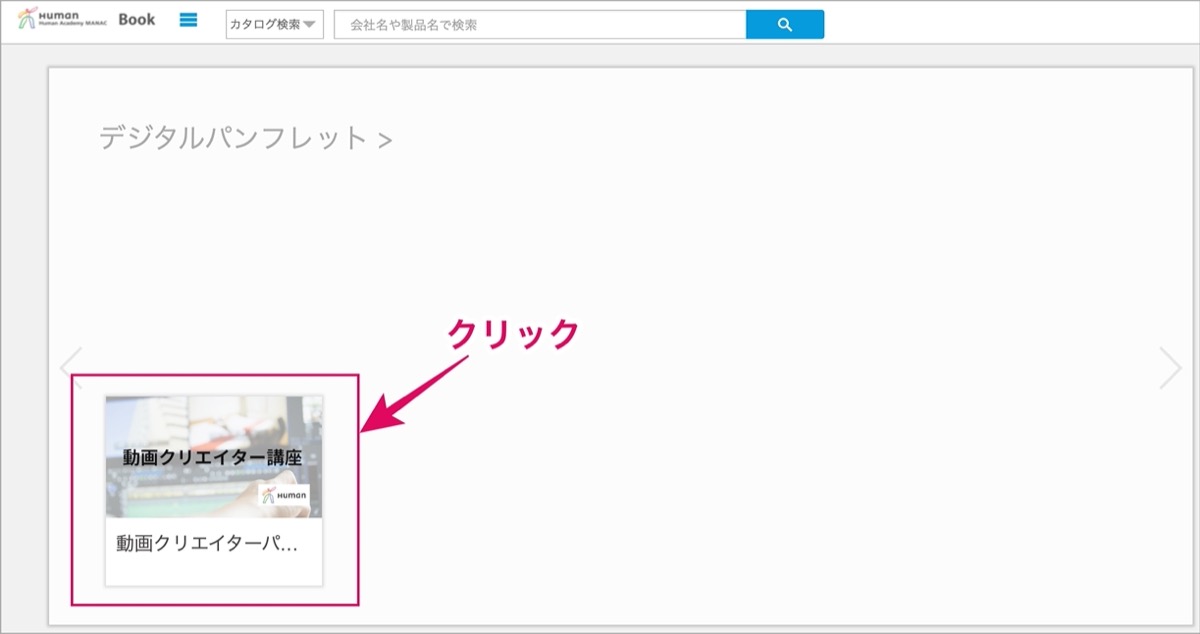This screenshot has height=634, width=1200.
Task: Click the Human Academy logo icon
Action: 27,19
